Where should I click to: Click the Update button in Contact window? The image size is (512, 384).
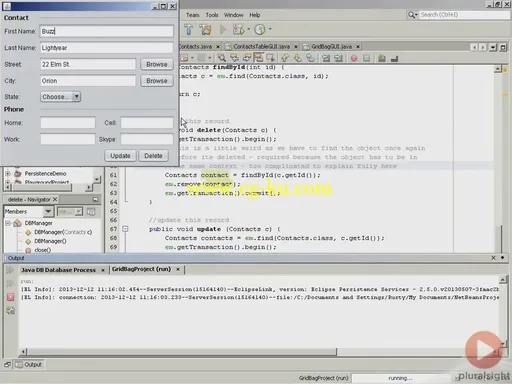(x=120, y=156)
